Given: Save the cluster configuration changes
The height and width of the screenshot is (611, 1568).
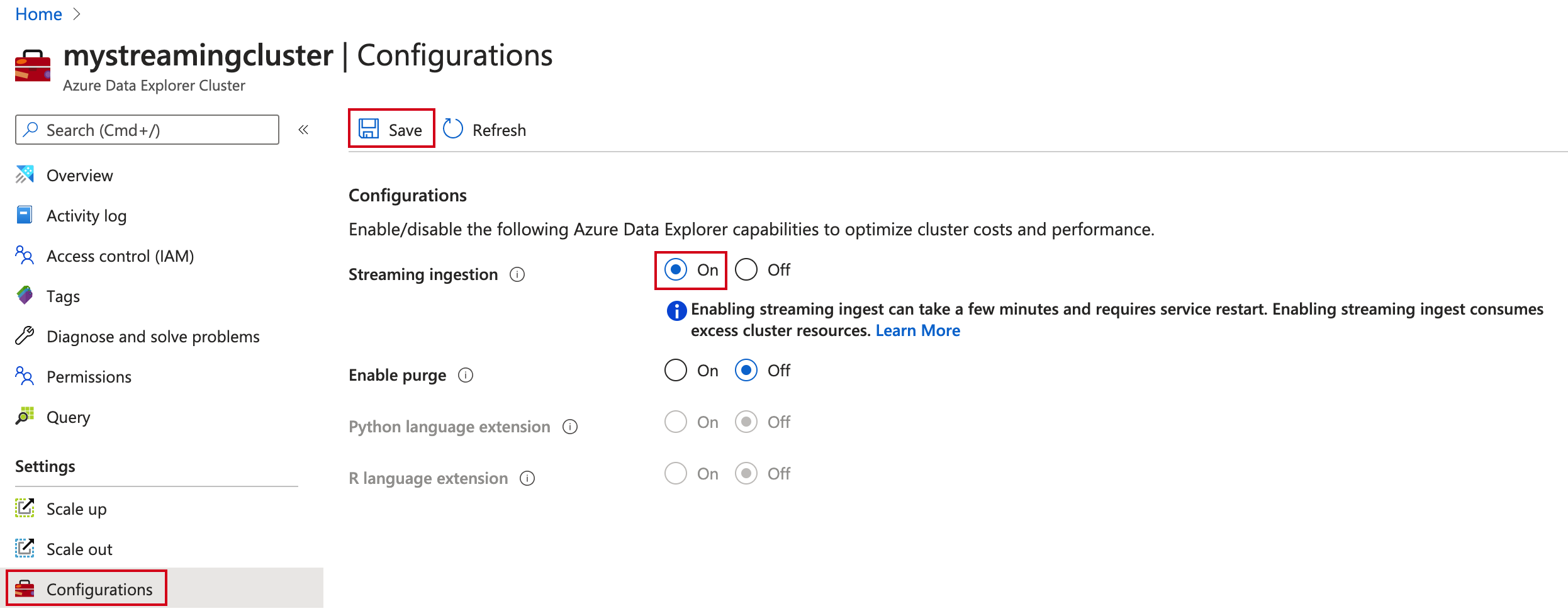Looking at the screenshot, I should 391,128.
